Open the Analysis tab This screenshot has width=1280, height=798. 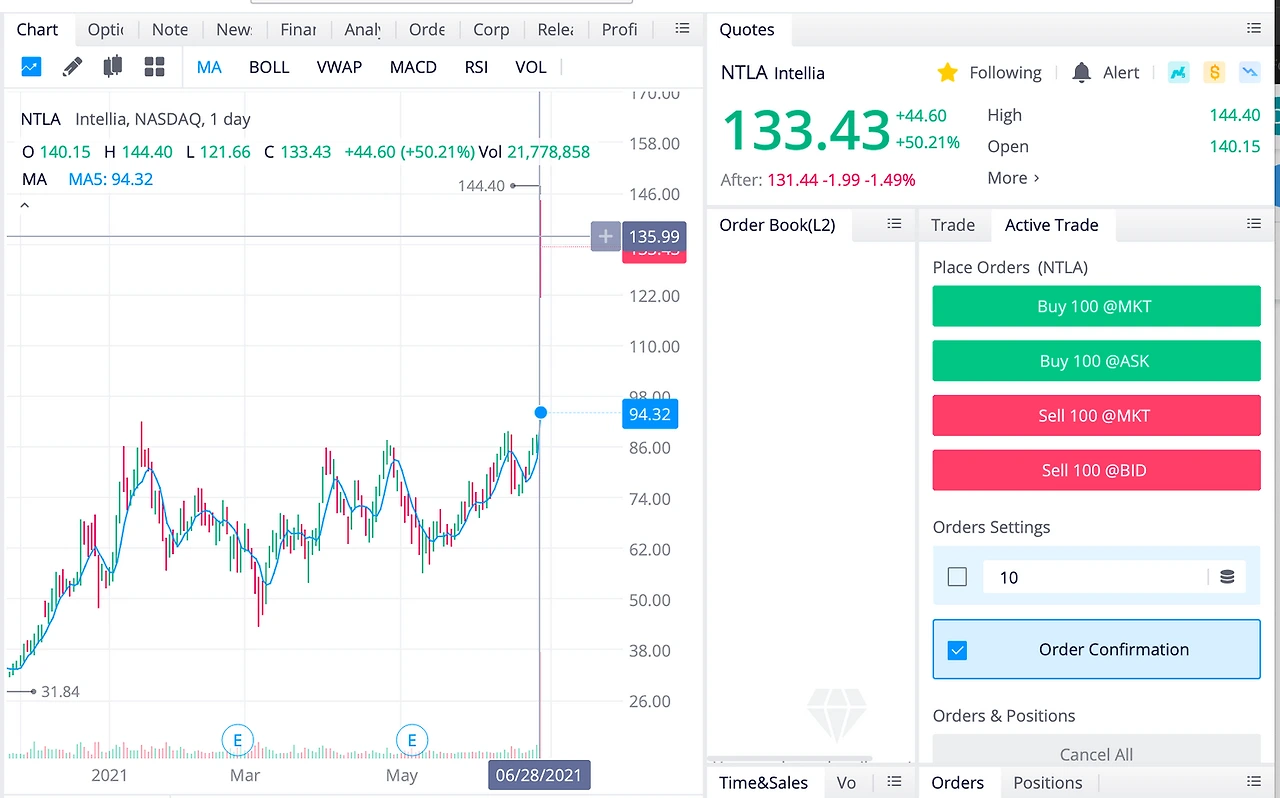(362, 29)
